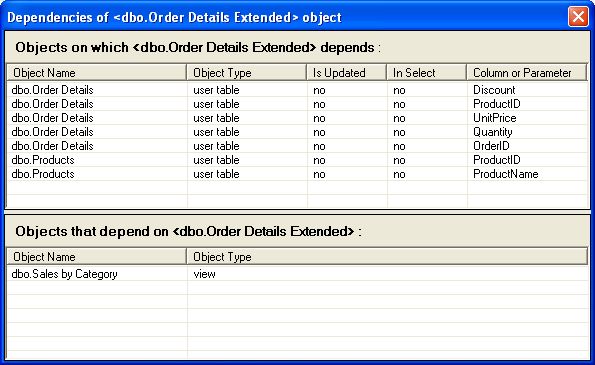Select Is Updated 'no' in the Quantity row
Image resolution: width=595 pixels, height=365 pixels.
pyautogui.click(x=319, y=132)
